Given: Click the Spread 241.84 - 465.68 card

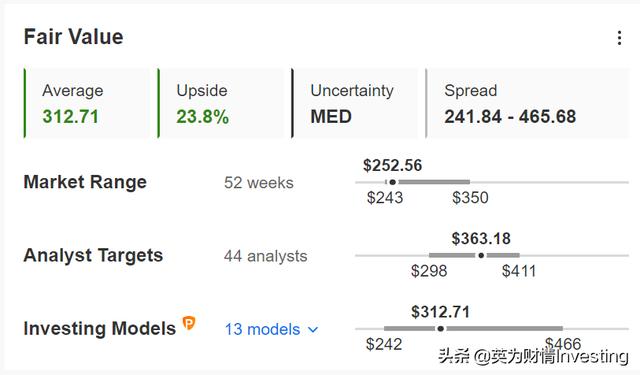Looking at the screenshot, I should click(527, 103).
